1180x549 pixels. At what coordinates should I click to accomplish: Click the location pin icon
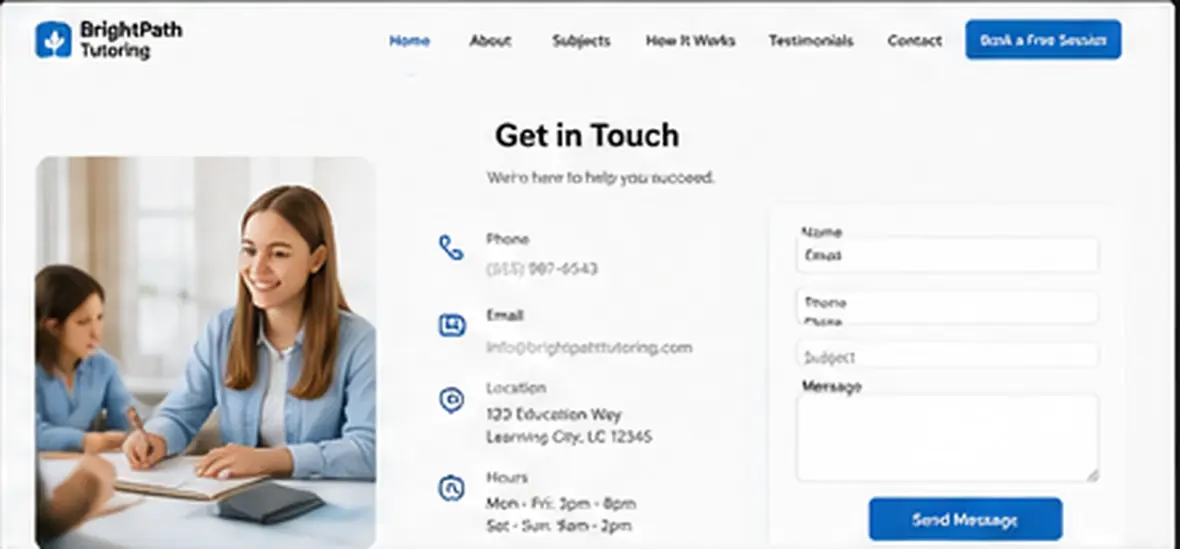tap(451, 400)
